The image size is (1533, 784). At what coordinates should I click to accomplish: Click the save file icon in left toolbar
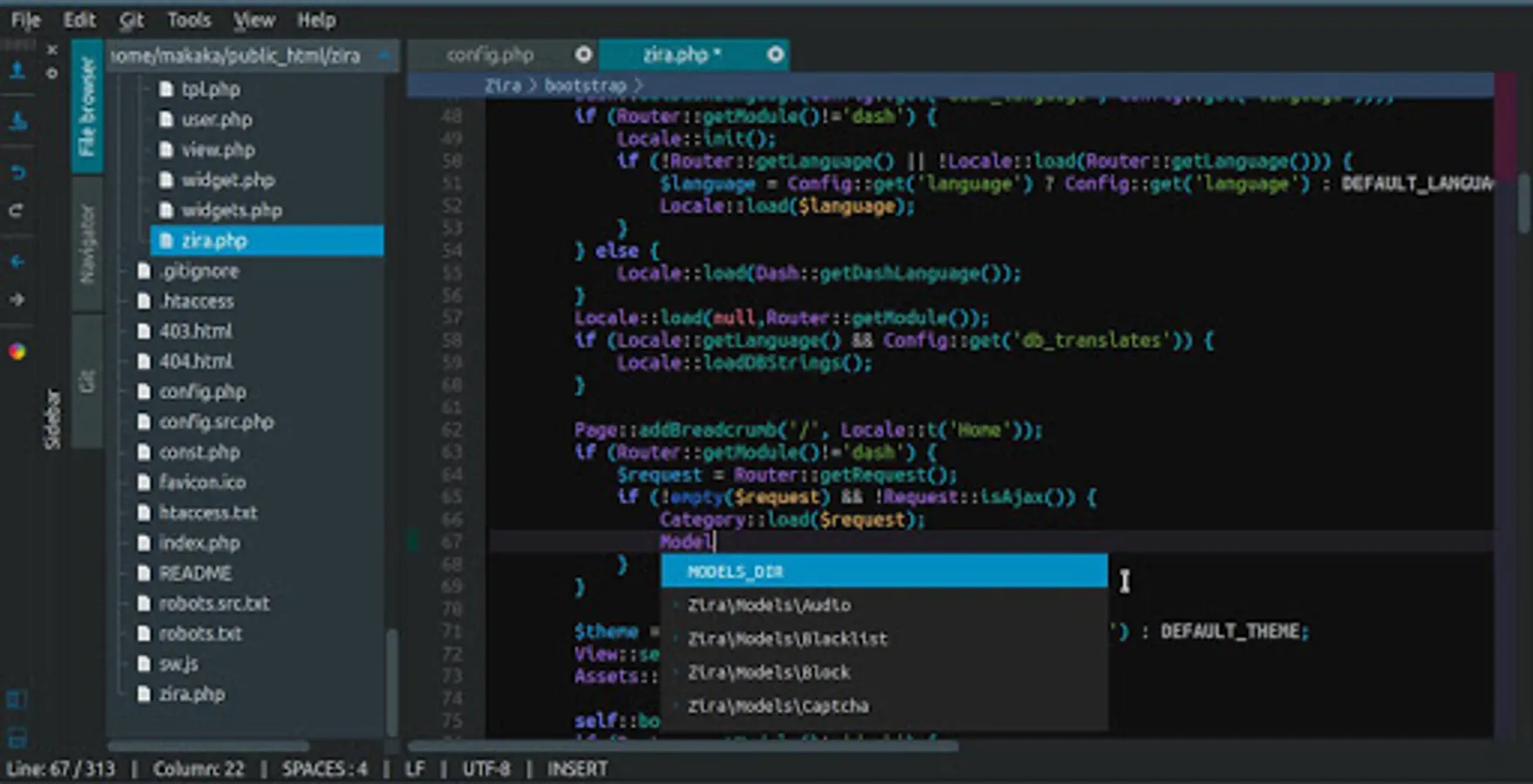click(x=17, y=122)
